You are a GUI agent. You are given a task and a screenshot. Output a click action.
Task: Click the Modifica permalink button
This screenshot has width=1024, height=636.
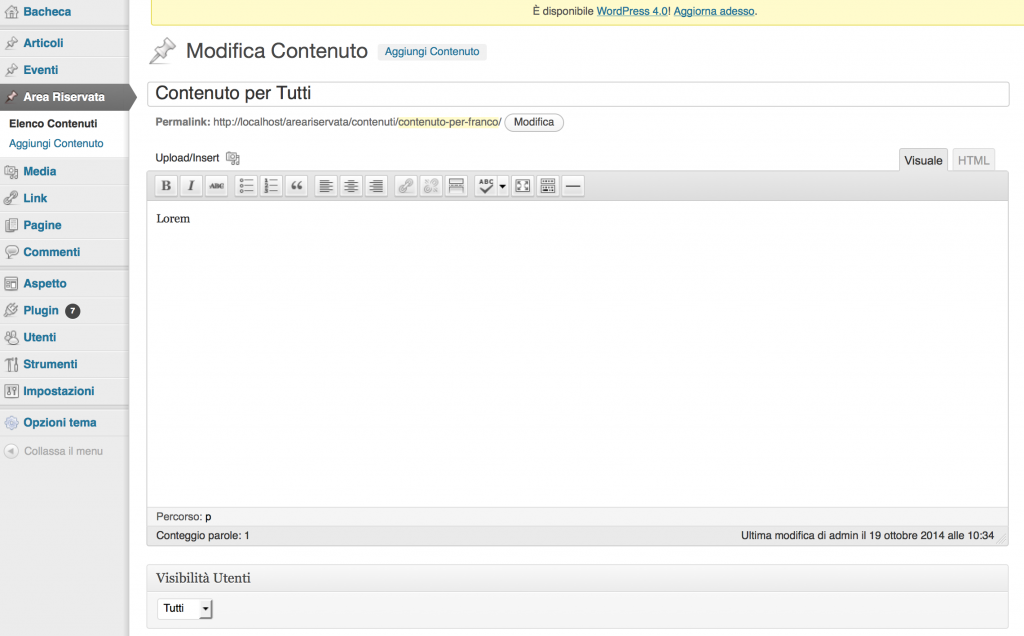(x=534, y=122)
